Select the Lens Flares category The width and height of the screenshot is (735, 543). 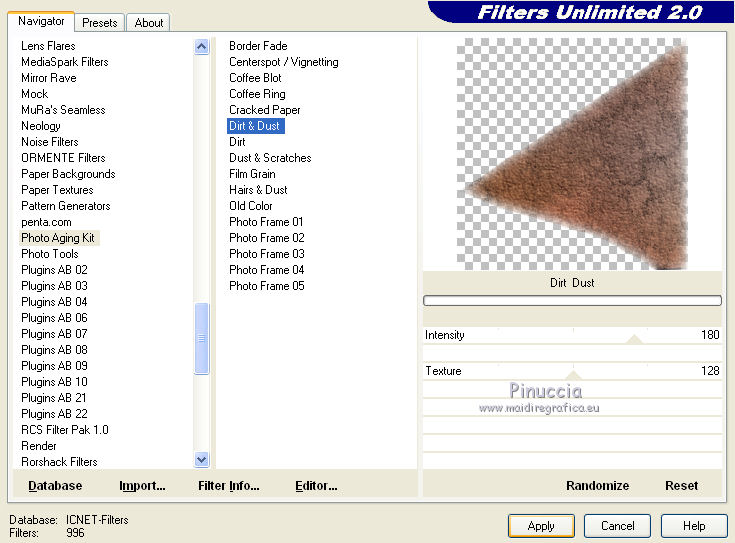click(x=48, y=45)
